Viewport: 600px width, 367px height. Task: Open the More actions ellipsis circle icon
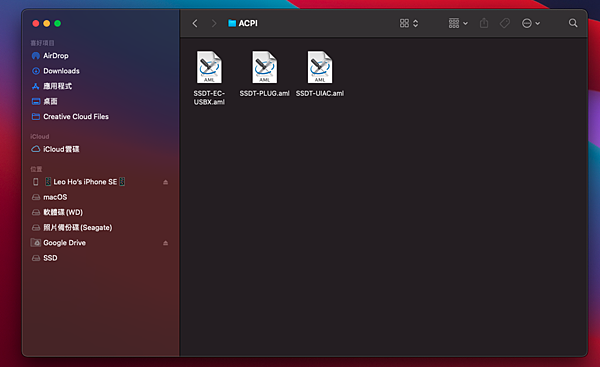(527, 23)
